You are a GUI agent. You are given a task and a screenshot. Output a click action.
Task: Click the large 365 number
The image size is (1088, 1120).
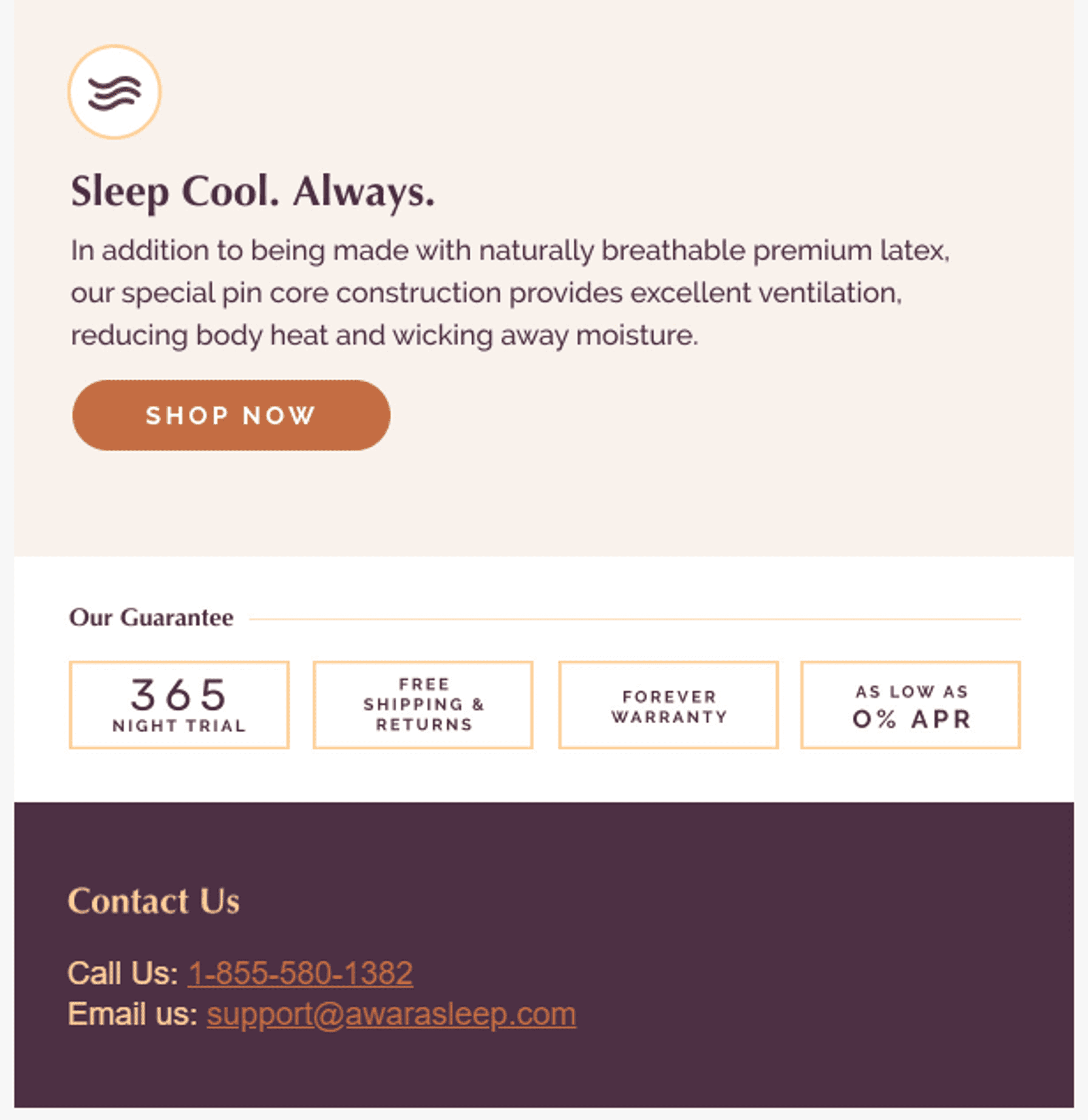[x=179, y=694]
